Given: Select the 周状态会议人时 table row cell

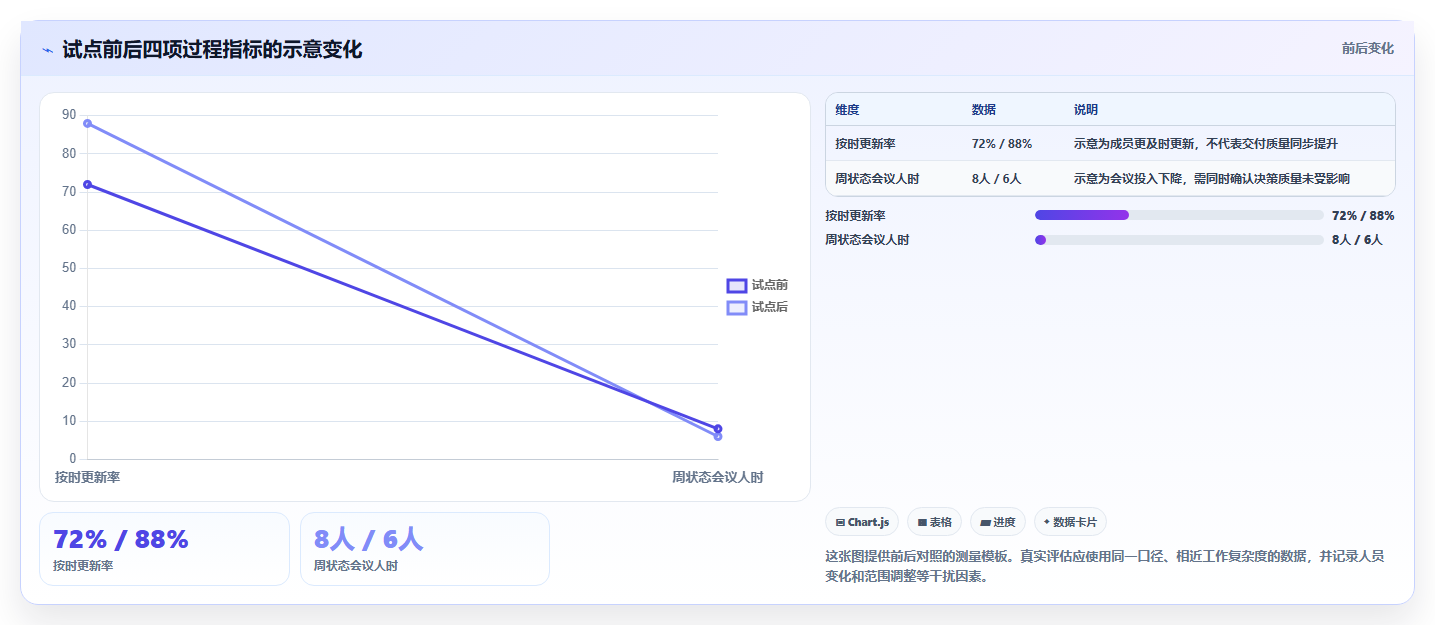Looking at the screenshot, I should point(877,179).
